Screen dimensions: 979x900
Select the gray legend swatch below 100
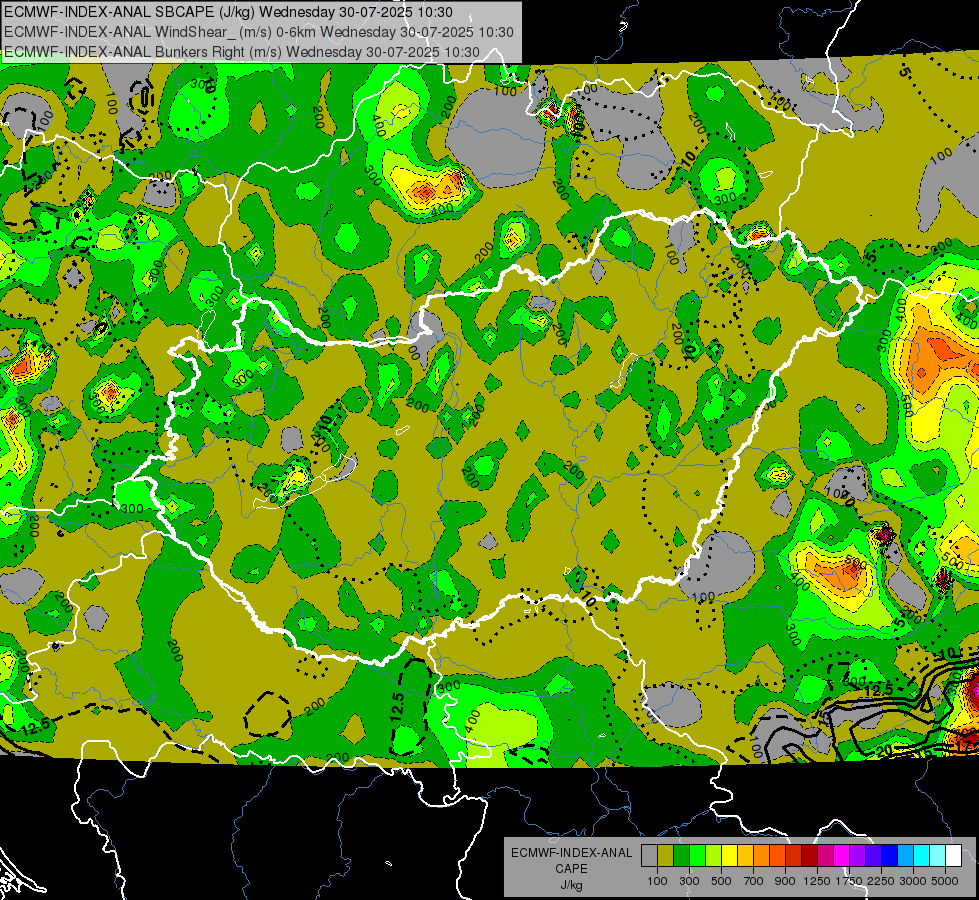coord(649,856)
